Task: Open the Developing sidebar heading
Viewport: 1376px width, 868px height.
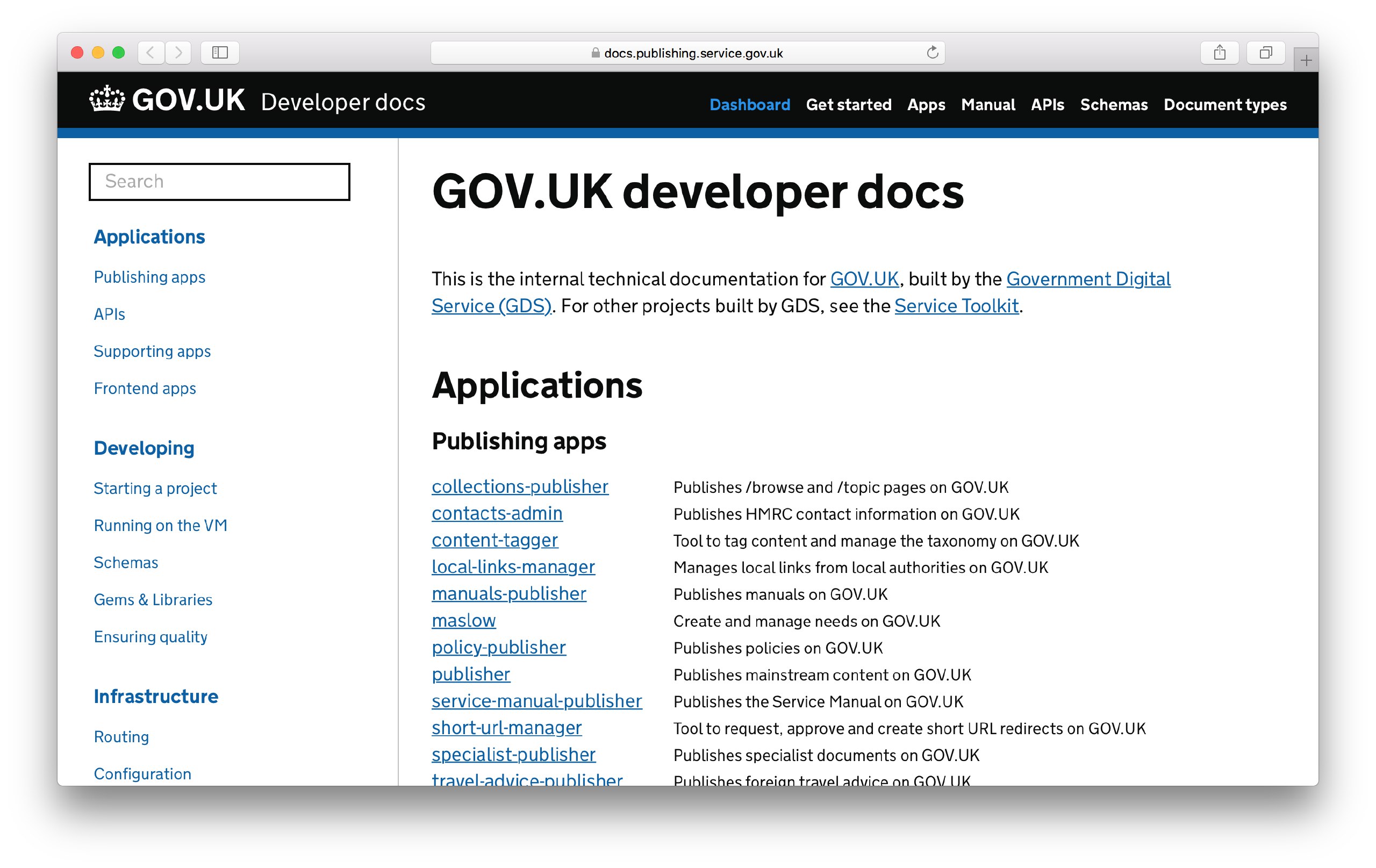Action: (x=144, y=449)
